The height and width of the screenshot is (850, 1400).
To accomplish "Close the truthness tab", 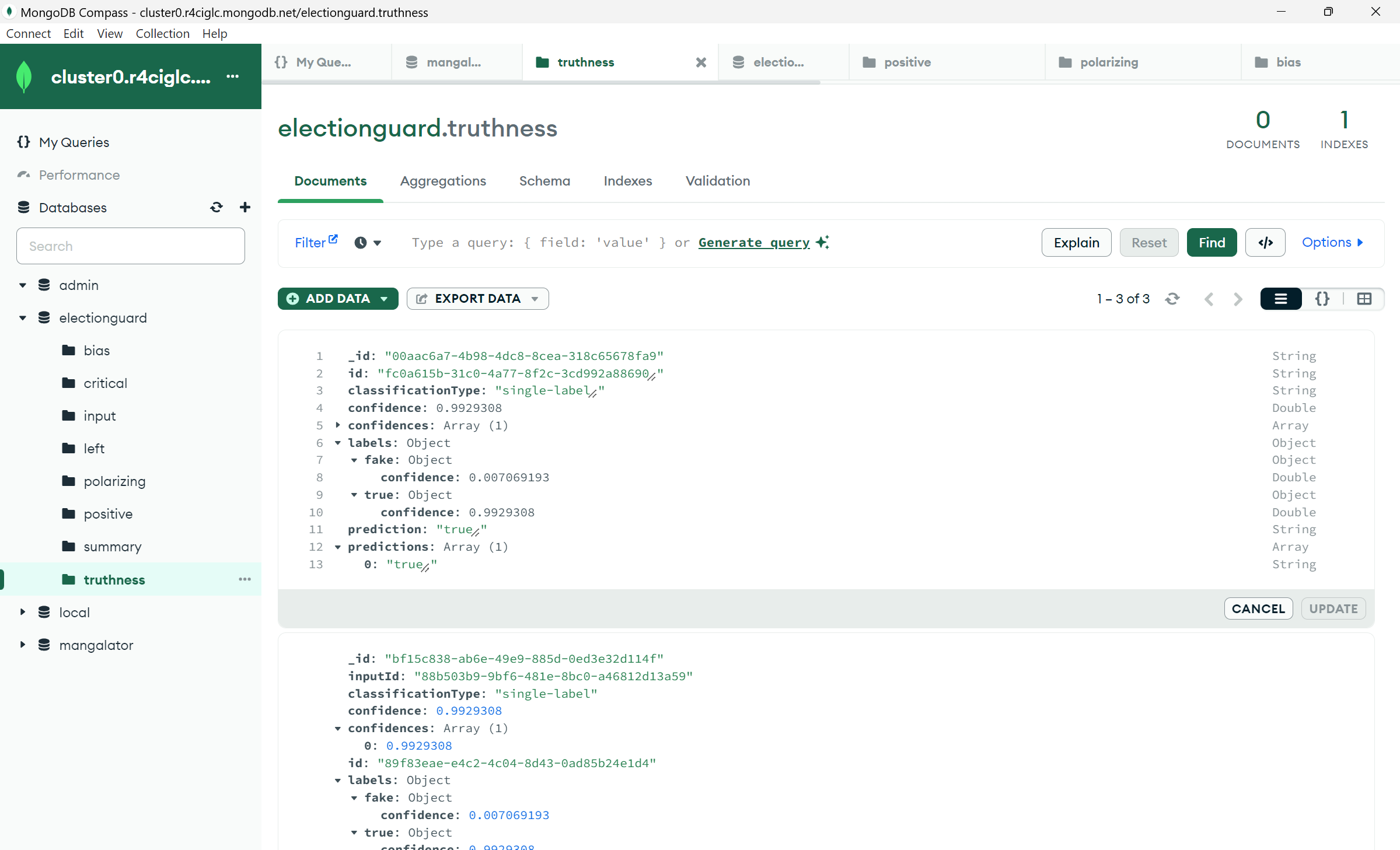I will pyautogui.click(x=701, y=62).
